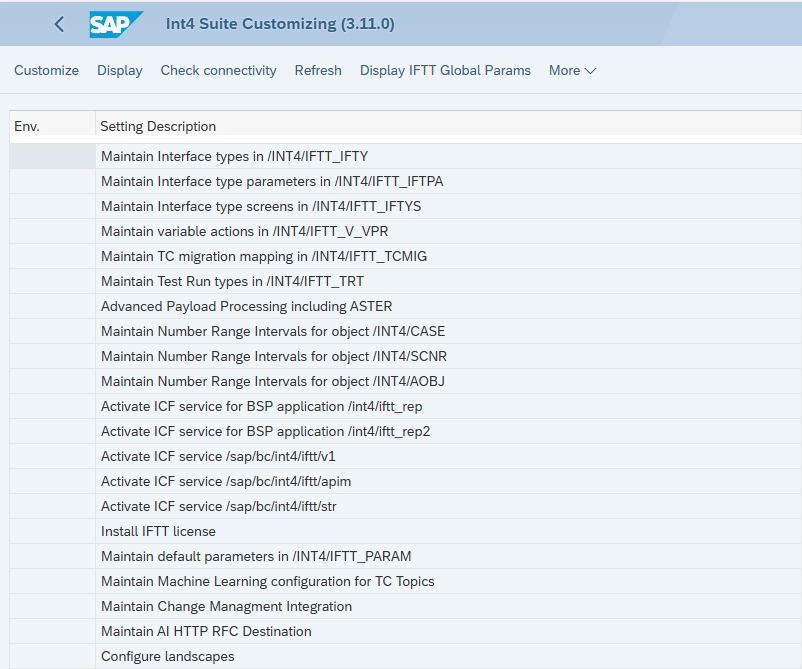Expand the More dropdown menu

pos(572,70)
